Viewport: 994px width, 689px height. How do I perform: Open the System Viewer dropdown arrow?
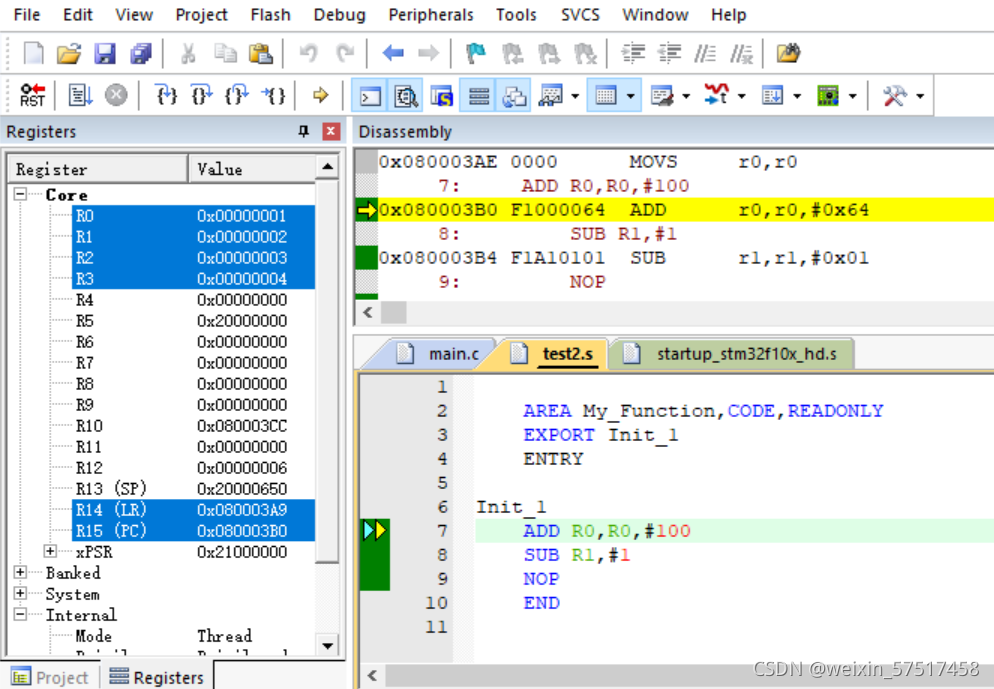(853, 96)
